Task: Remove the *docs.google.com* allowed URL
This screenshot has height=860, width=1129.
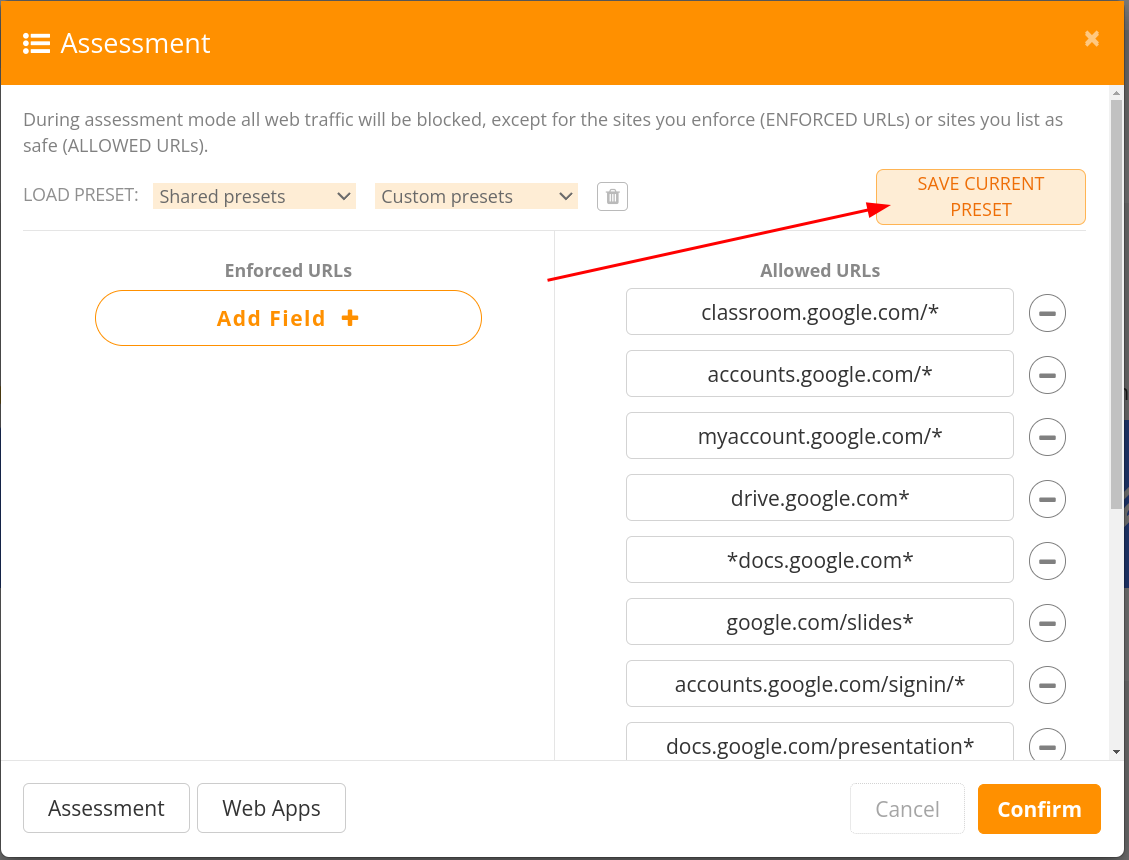Action: point(1047,561)
